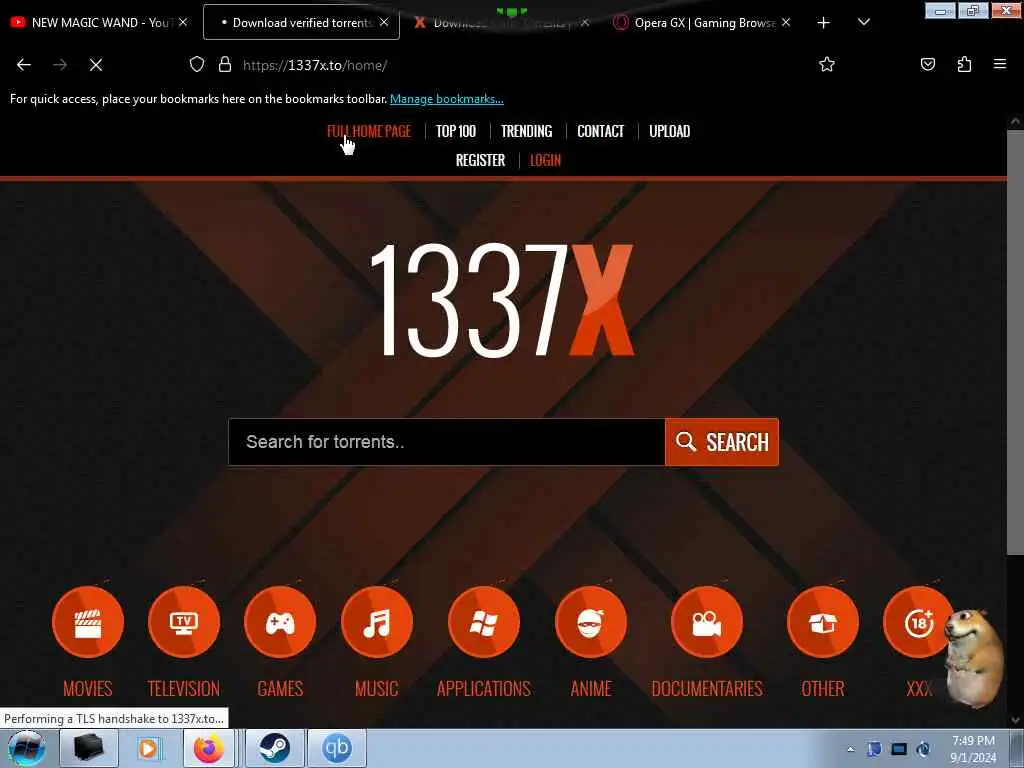Open the Windows Start orb

(26, 748)
